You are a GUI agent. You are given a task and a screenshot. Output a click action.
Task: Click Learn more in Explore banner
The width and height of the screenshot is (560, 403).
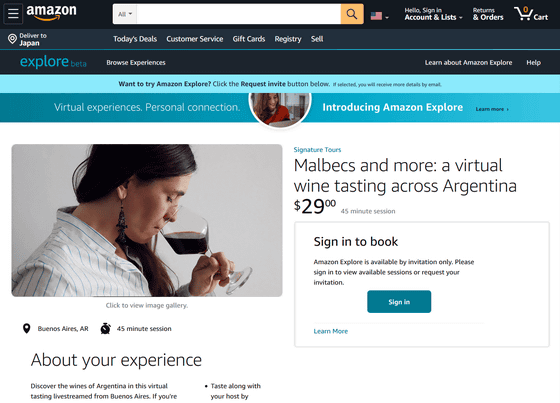pos(492,109)
